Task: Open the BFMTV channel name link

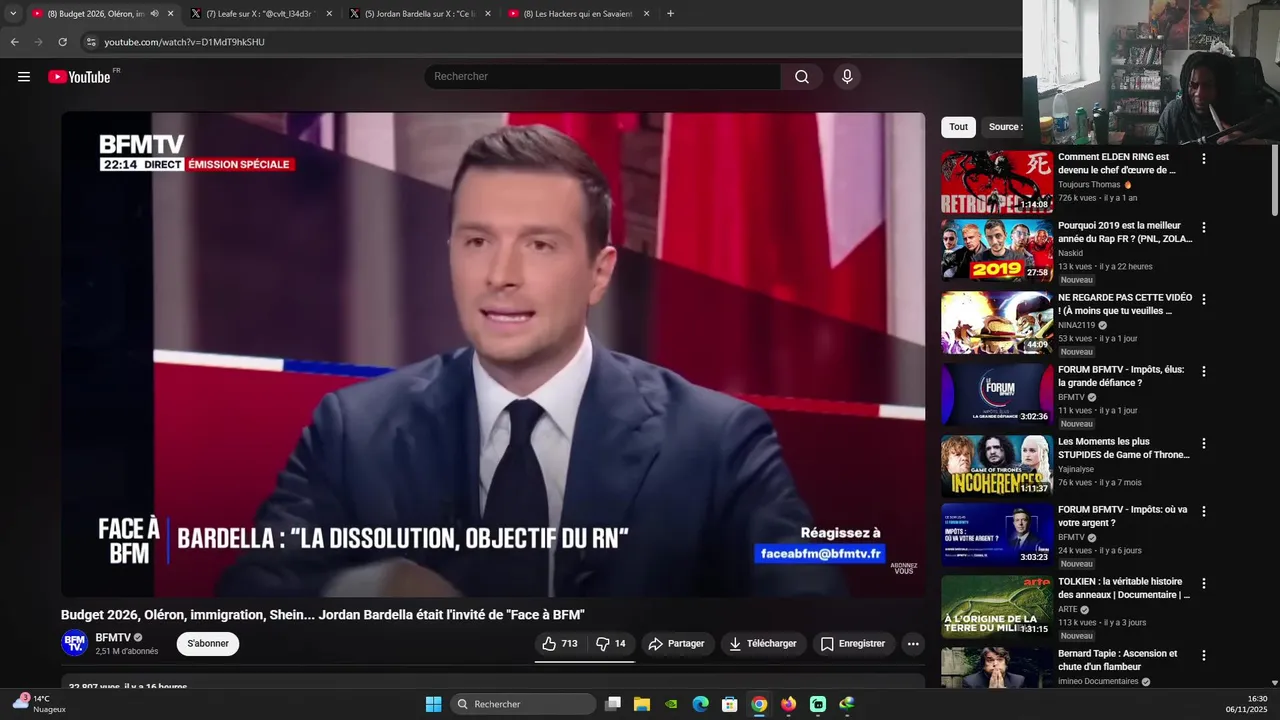Action: click(x=113, y=637)
